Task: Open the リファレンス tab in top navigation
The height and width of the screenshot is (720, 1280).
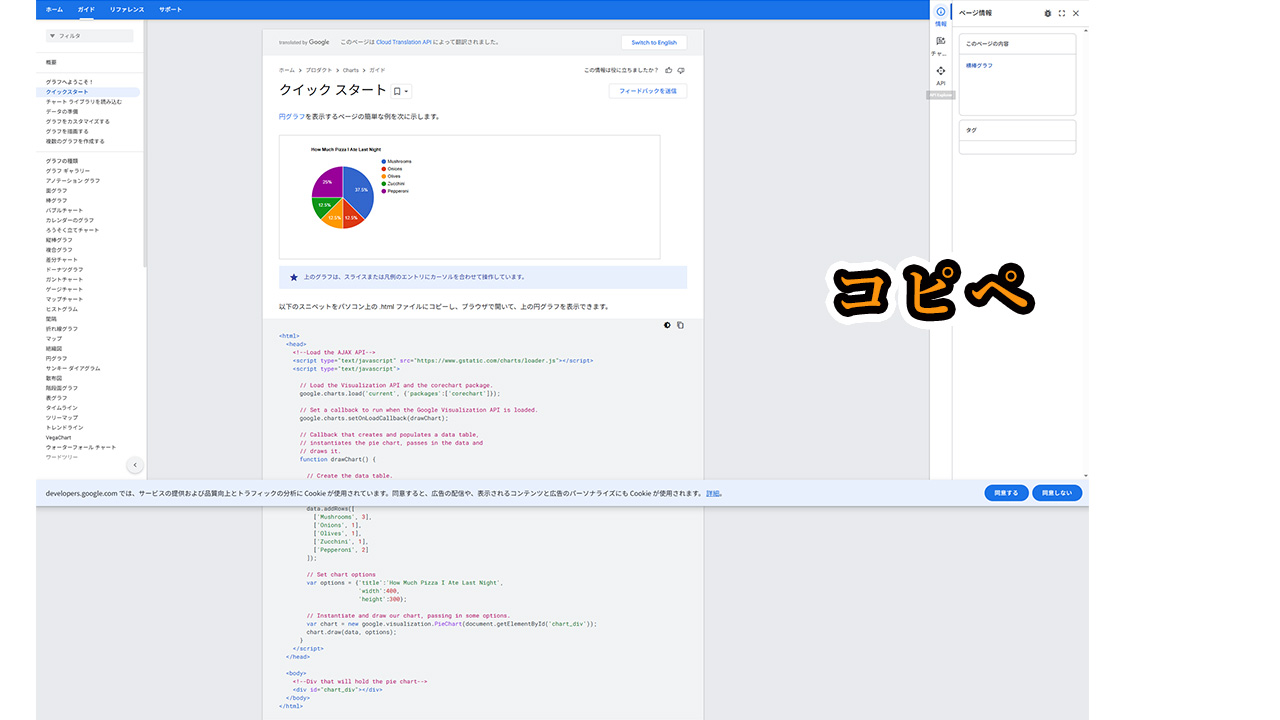Action: tap(127, 9)
